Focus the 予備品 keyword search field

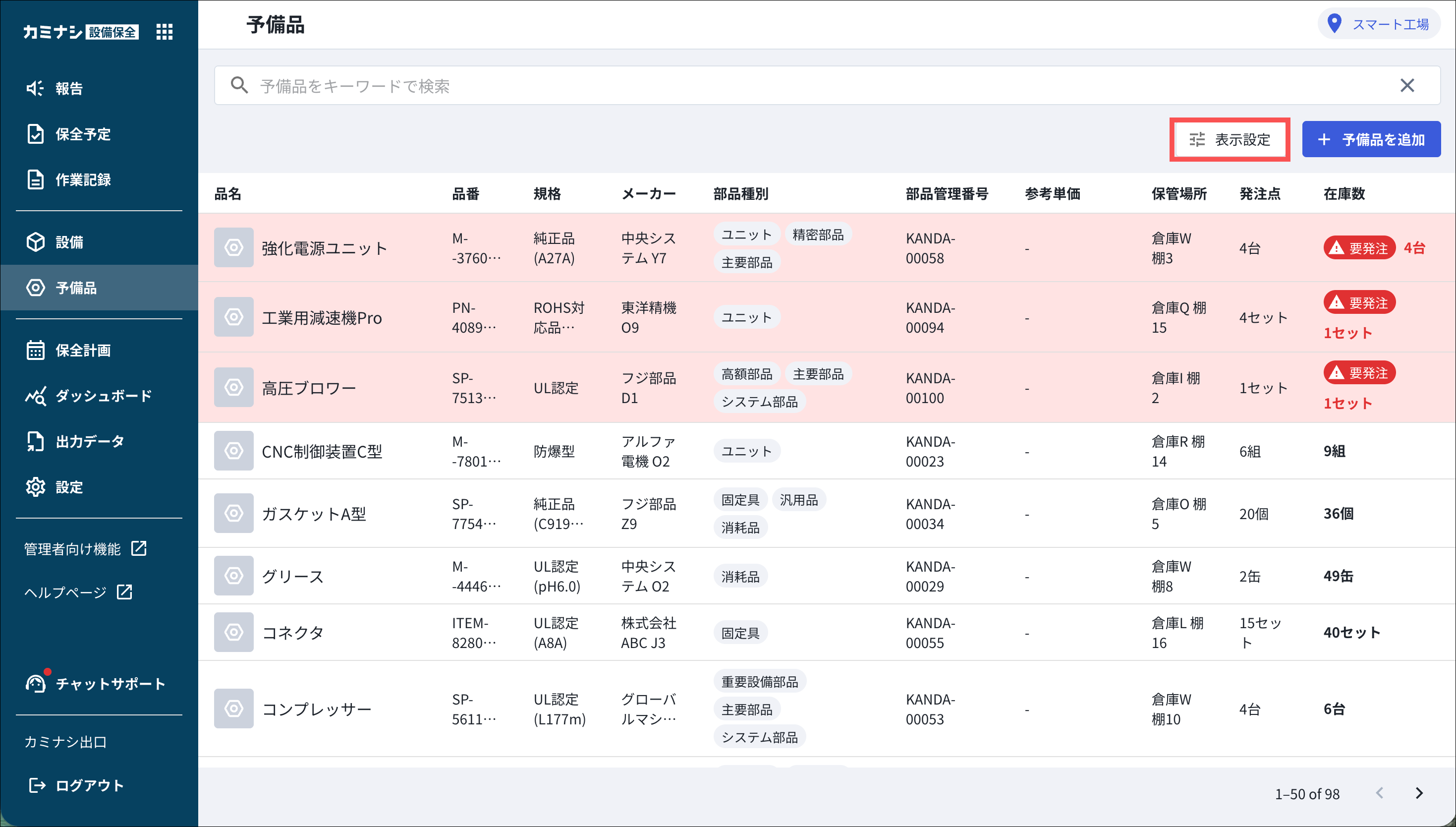coord(795,86)
